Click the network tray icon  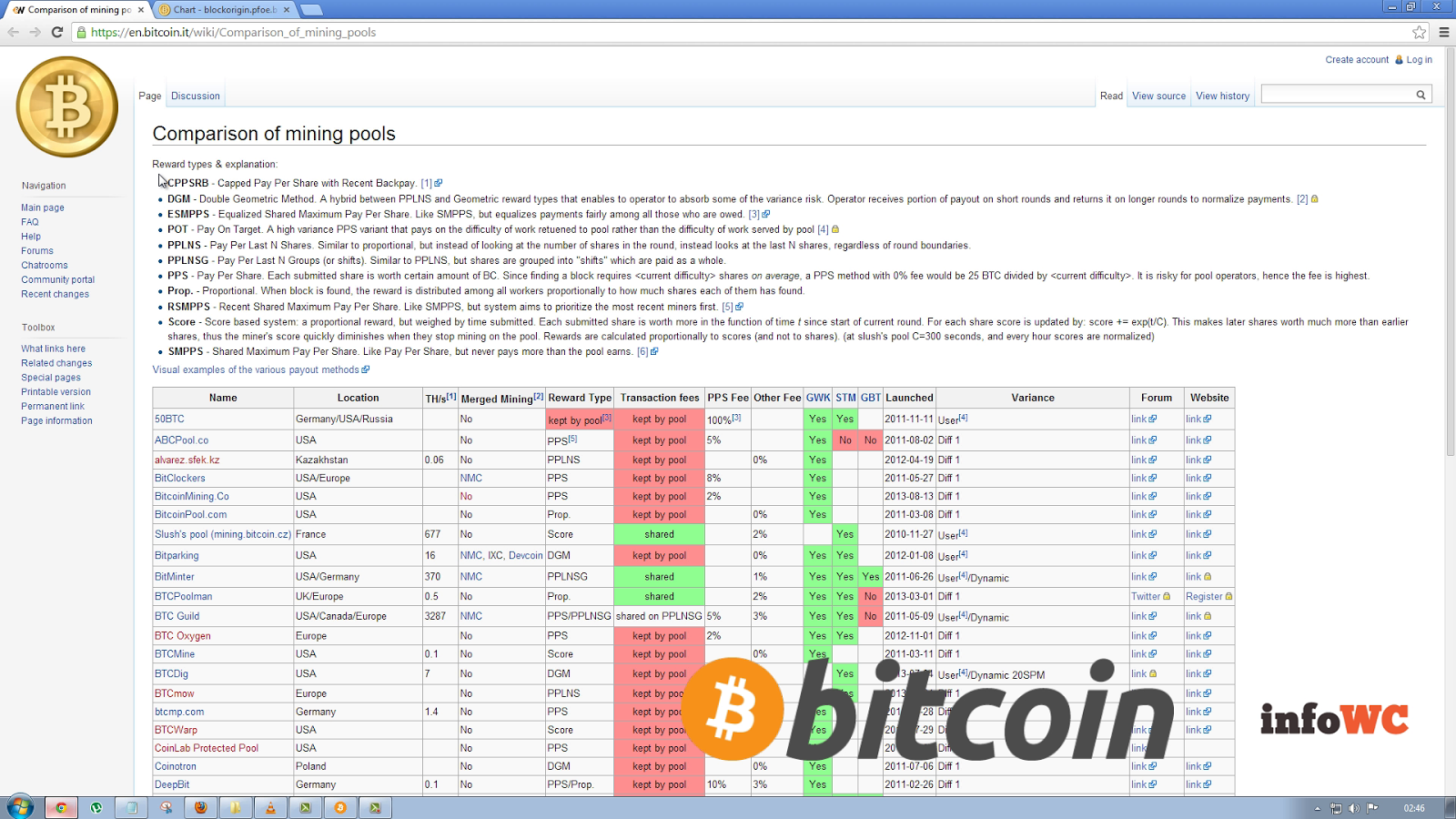(x=1336, y=808)
